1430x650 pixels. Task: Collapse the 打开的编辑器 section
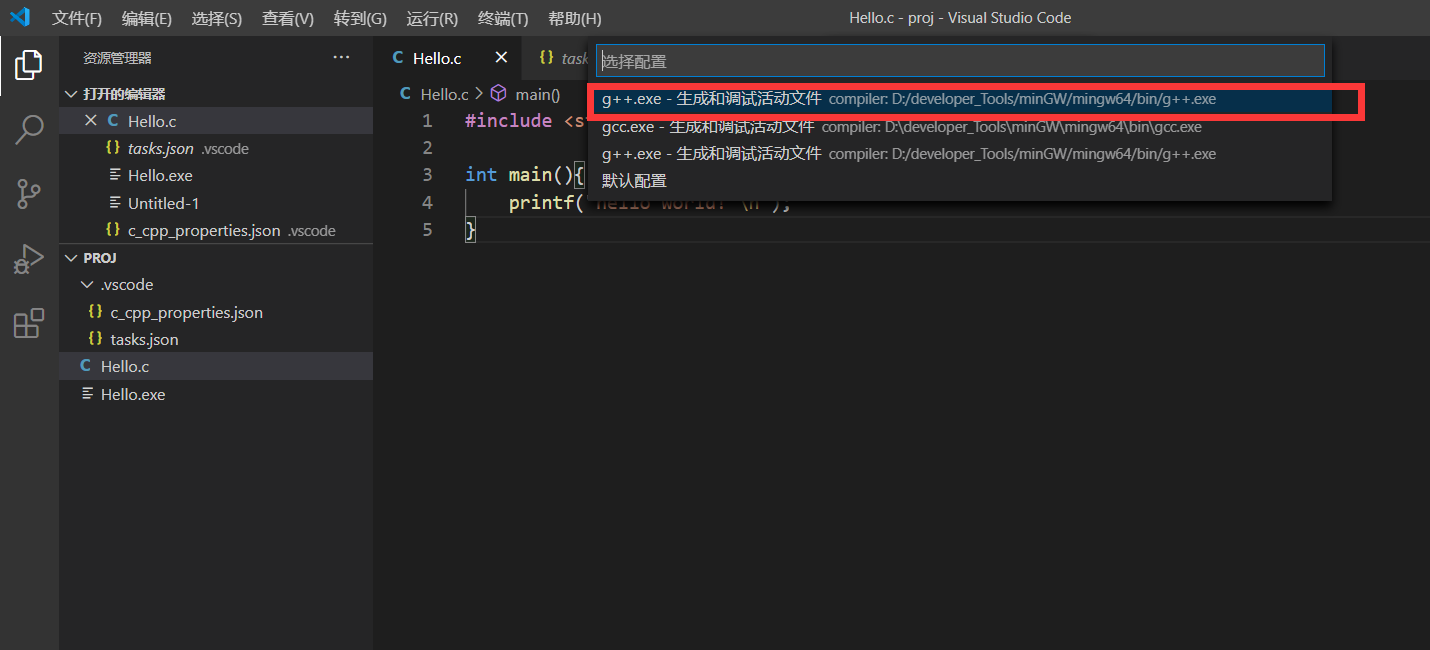coord(71,94)
